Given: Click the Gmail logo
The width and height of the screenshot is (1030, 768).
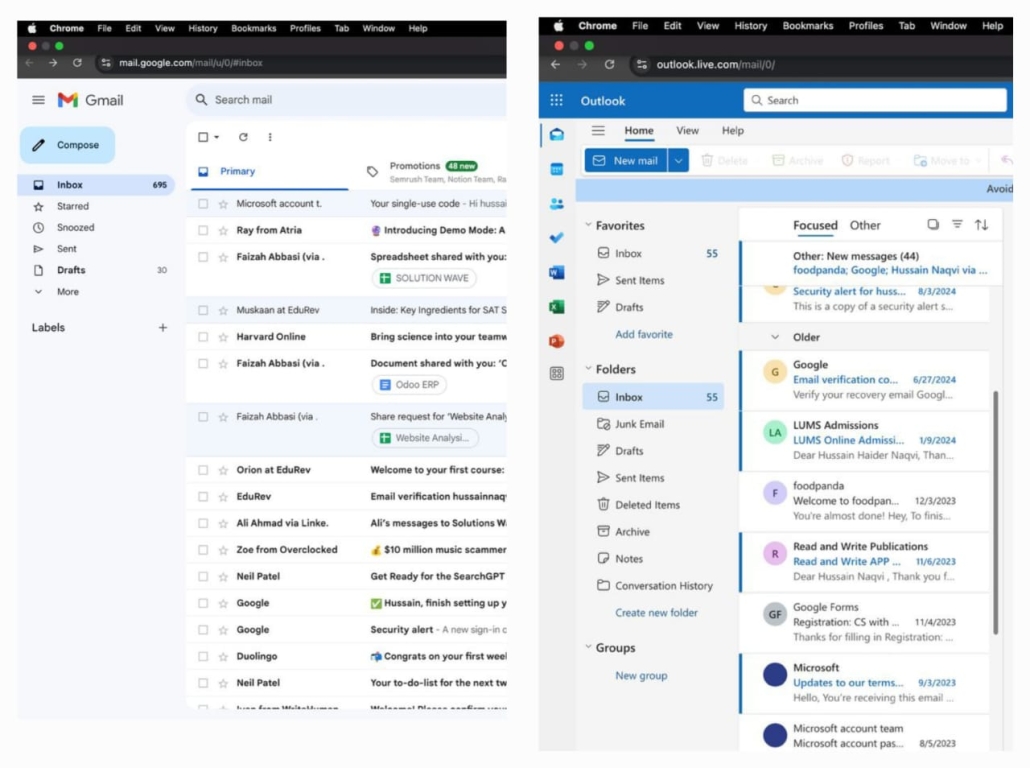Looking at the screenshot, I should click(x=91, y=100).
